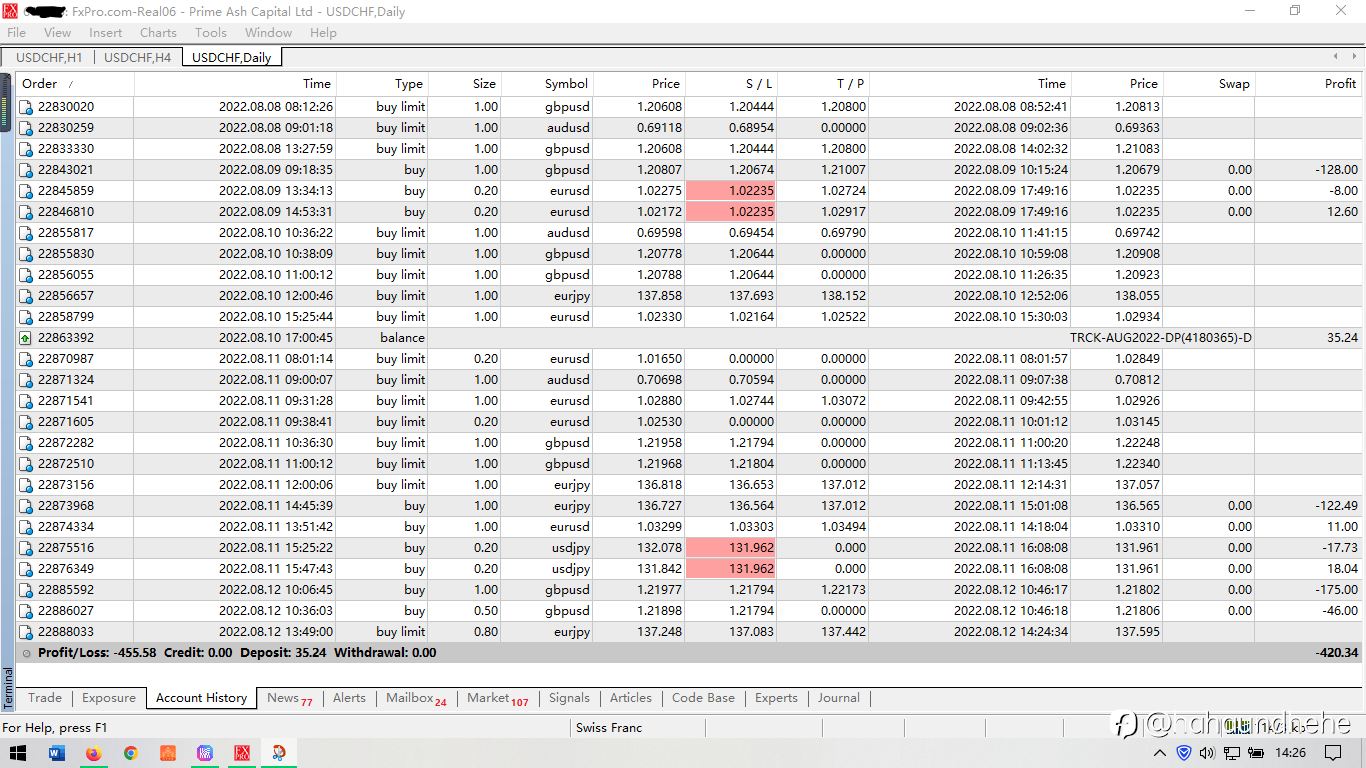Click the order icon for 22888033
The width and height of the screenshot is (1366, 768).
[x=26, y=632]
